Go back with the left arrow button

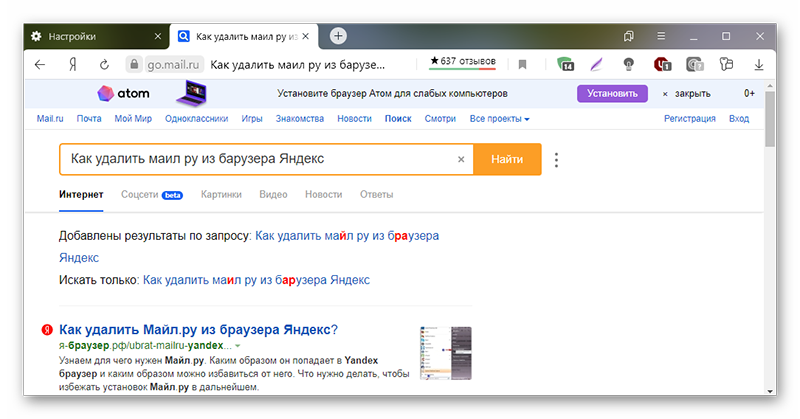[40, 64]
